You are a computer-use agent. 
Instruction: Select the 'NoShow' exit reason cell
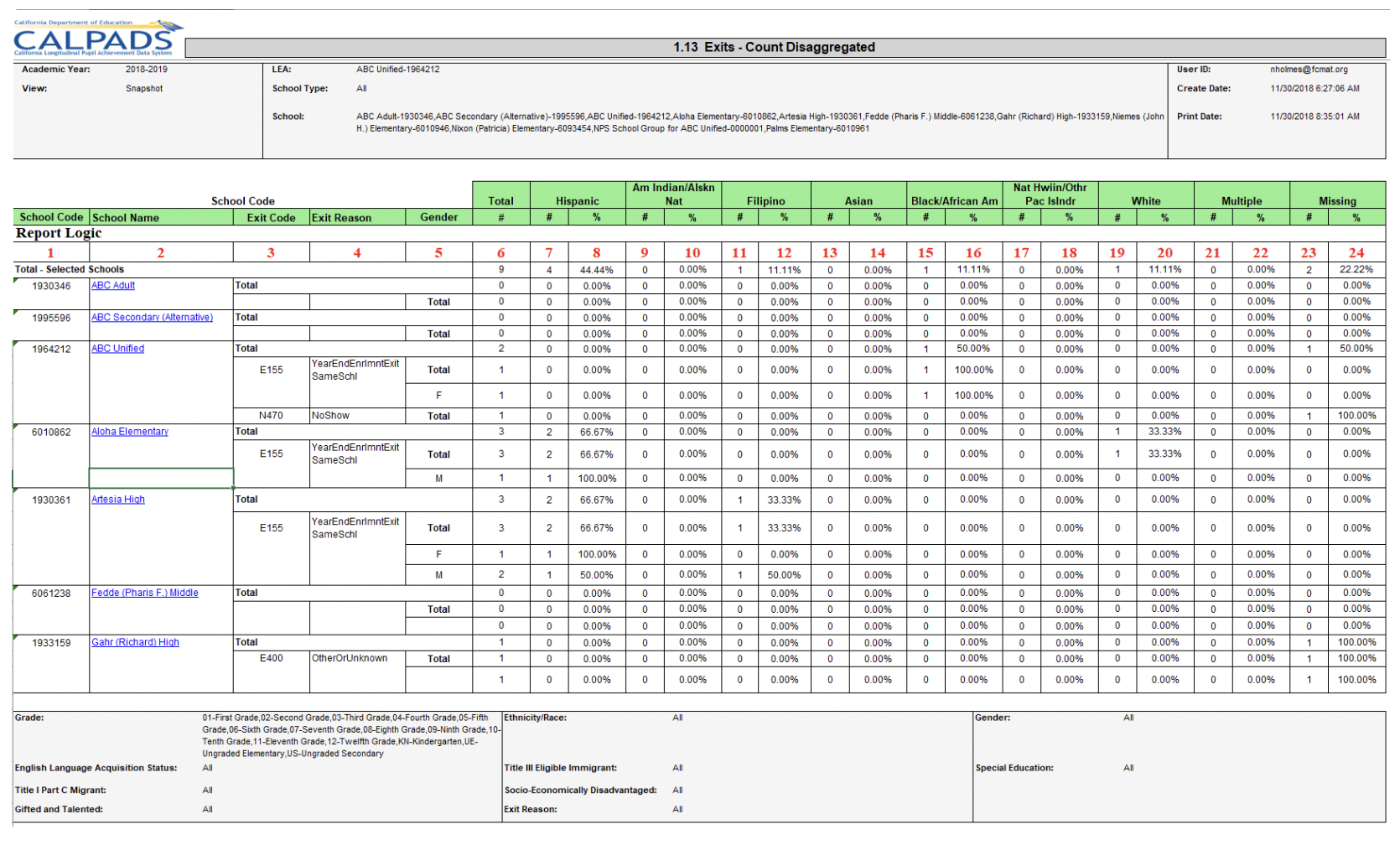pyautogui.click(x=357, y=416)
